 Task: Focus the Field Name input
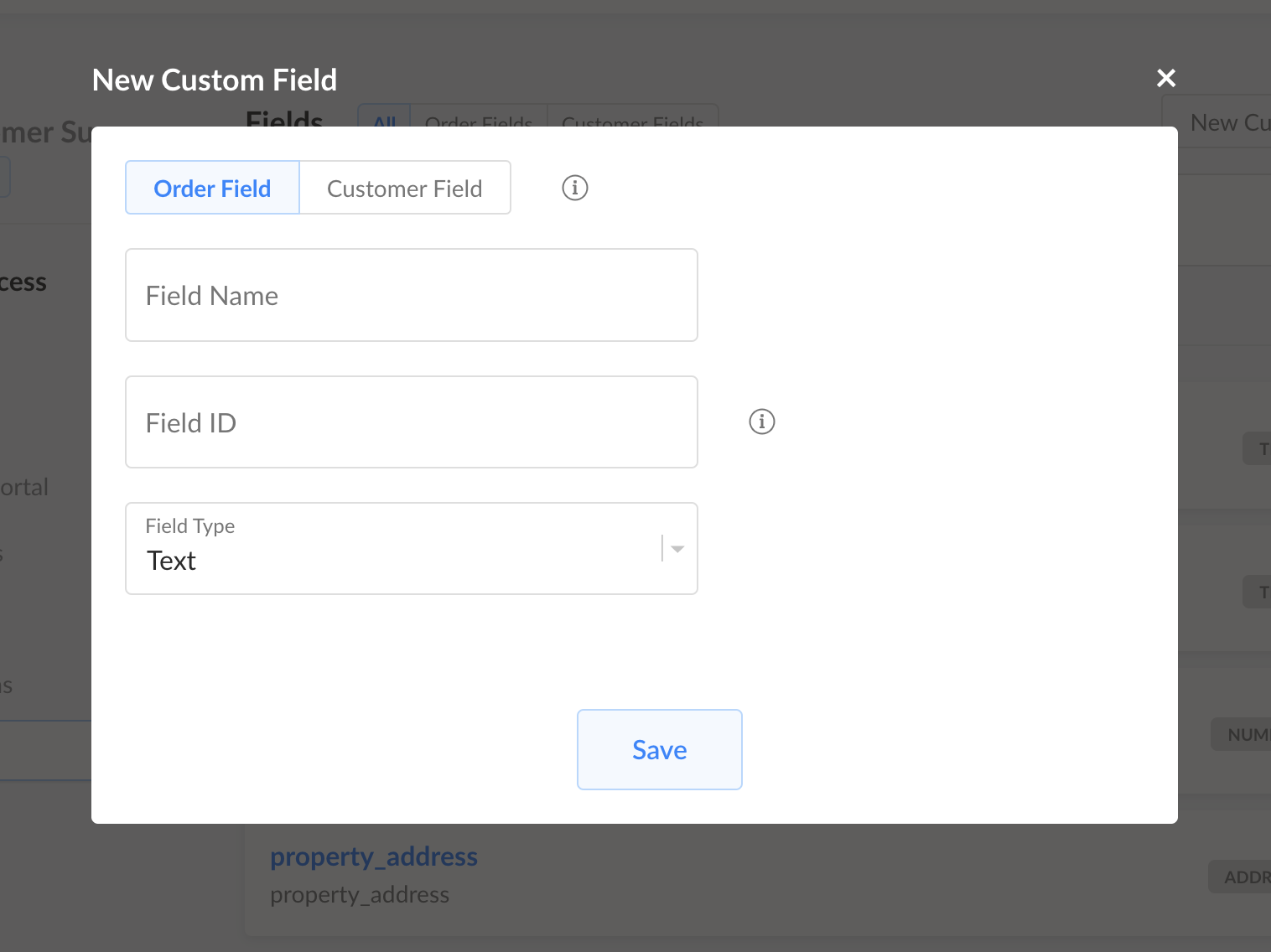click(412, 295)
